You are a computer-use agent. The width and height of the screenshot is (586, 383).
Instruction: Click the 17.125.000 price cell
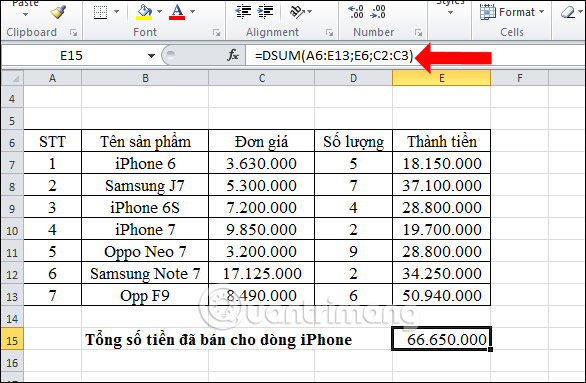[262, 274]
